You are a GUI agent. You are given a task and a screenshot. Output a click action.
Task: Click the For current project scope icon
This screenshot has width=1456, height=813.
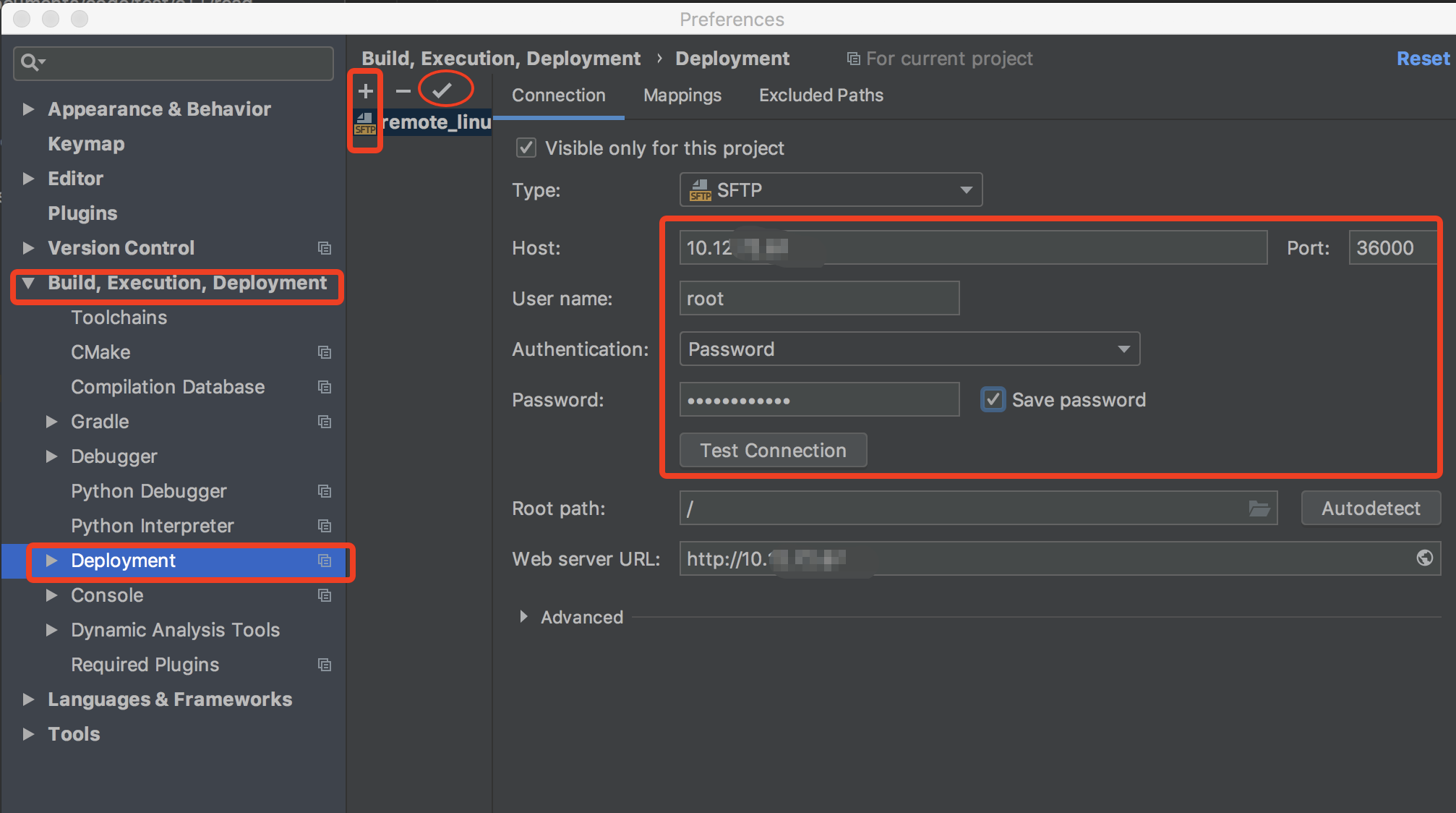[854, 58]
